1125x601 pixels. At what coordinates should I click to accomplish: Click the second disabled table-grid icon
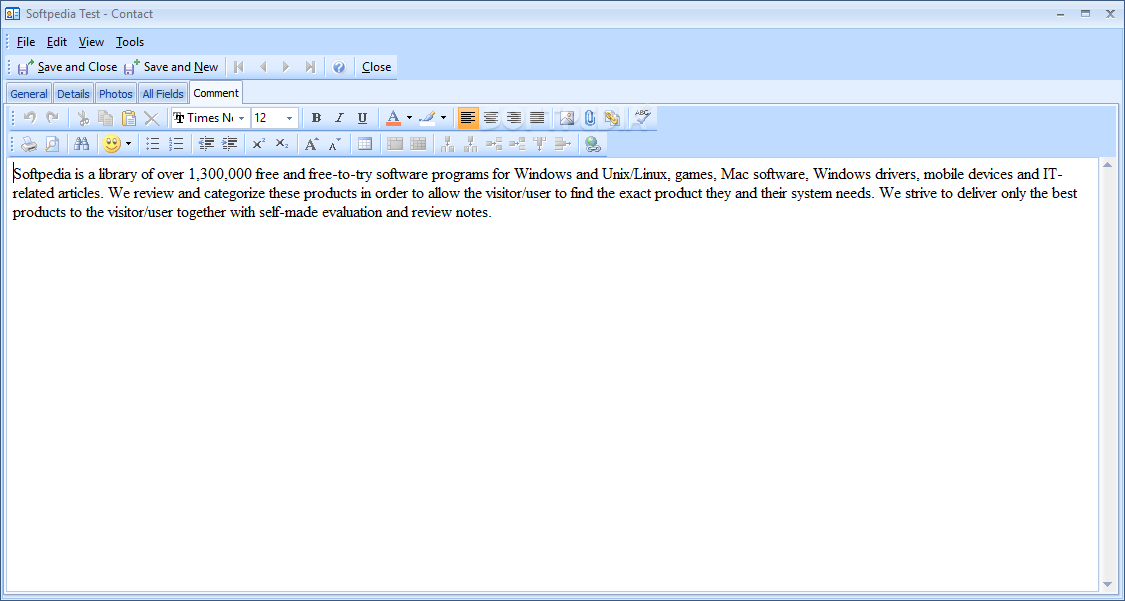418,144
